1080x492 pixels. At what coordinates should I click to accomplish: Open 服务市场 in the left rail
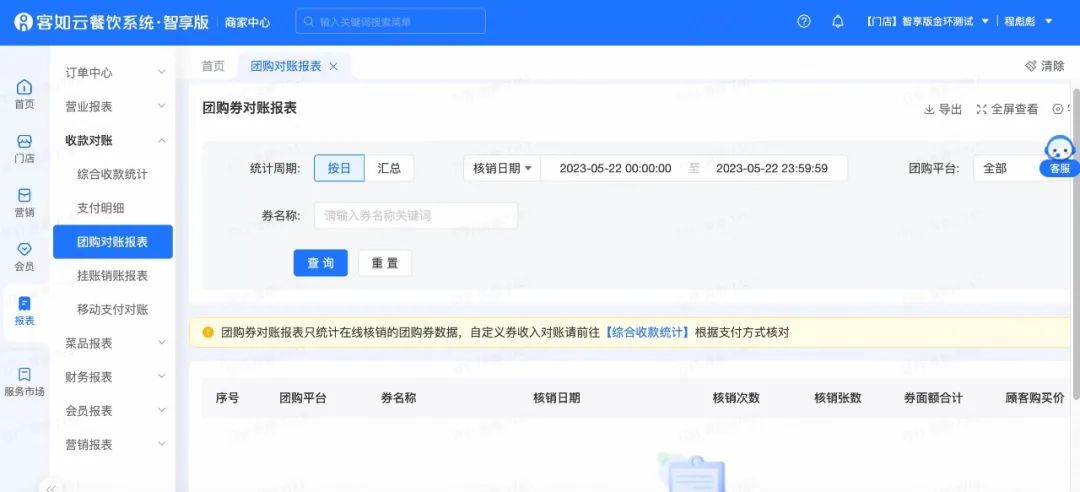point(24,382)
